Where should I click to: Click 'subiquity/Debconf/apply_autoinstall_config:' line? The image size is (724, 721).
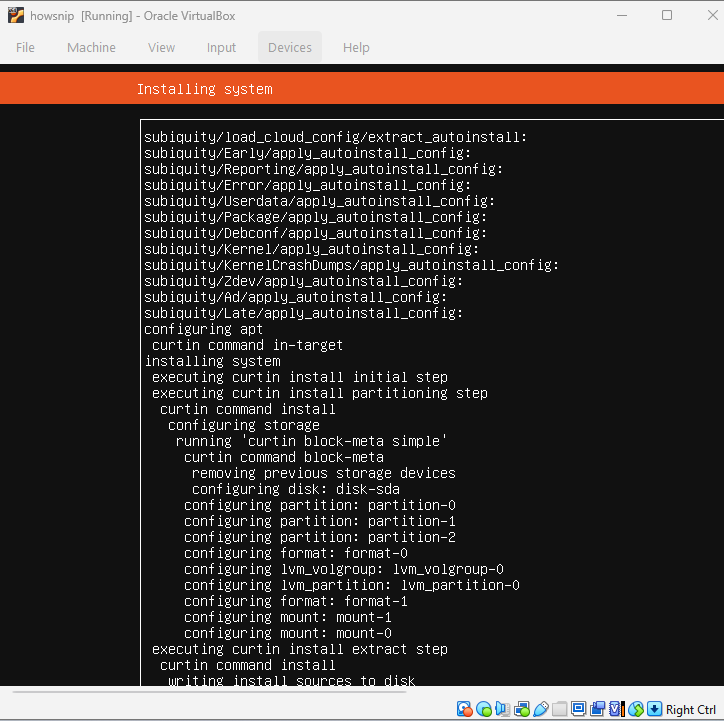point(315,233)
